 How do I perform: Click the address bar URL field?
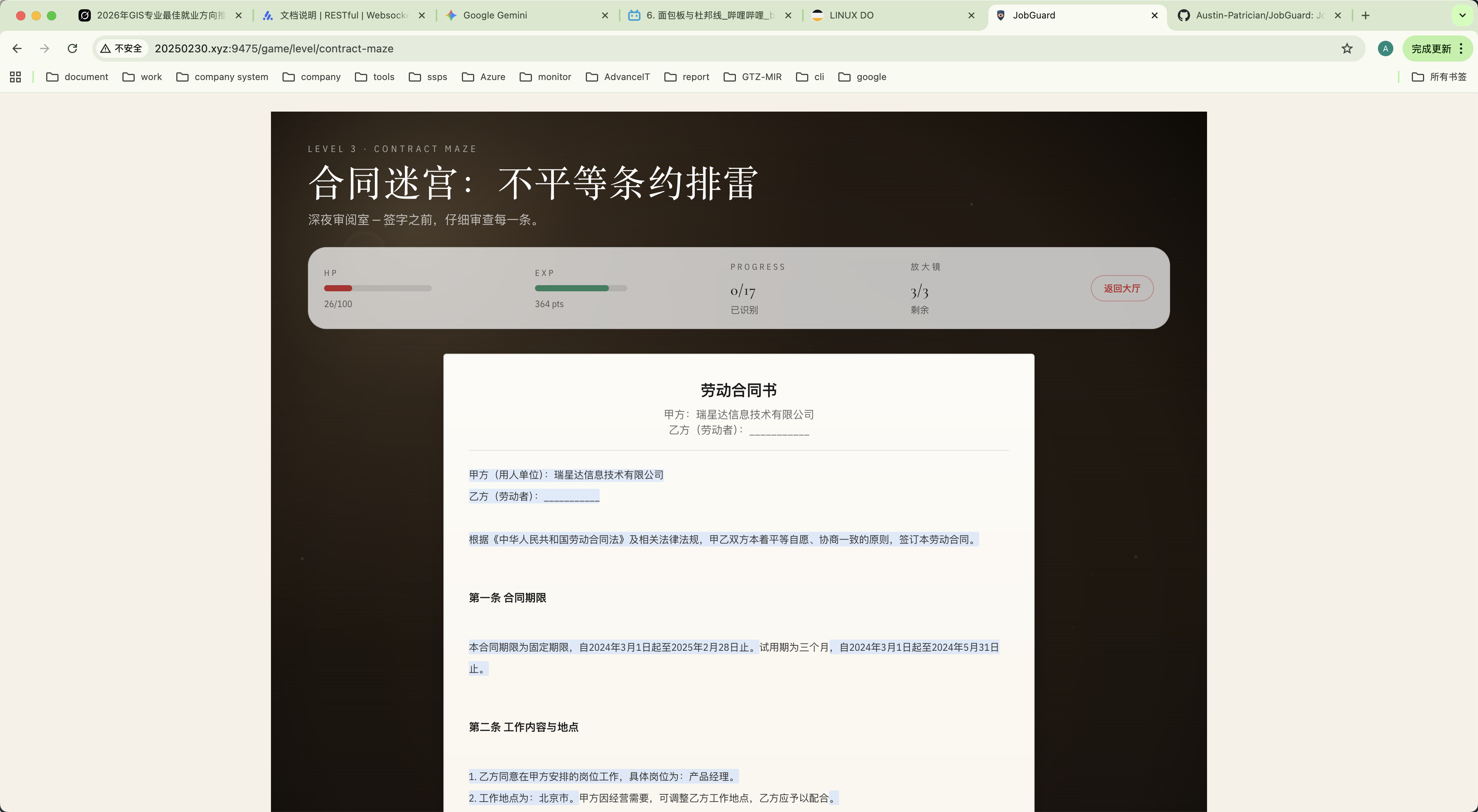click(x=740, y=49)
